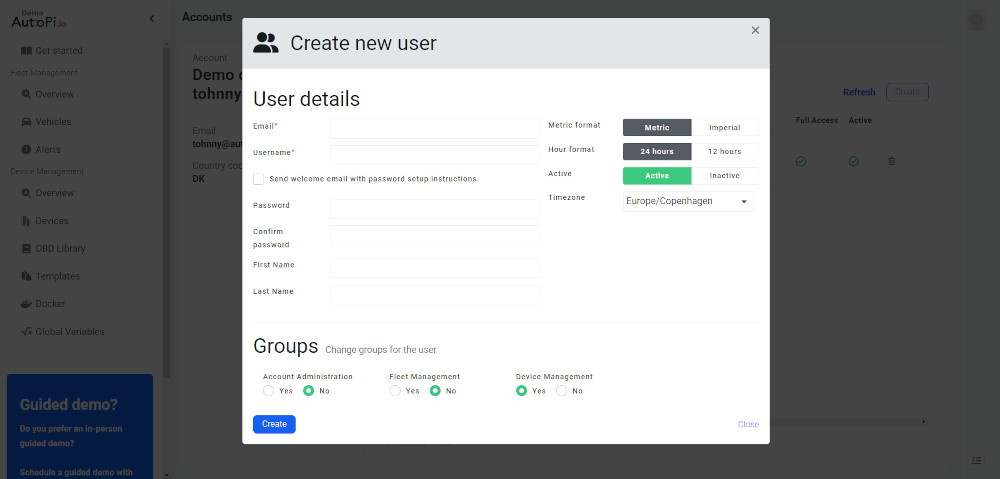Focus the Confirm password field
Screen dimensions: 1000x479
coord(434,235)
